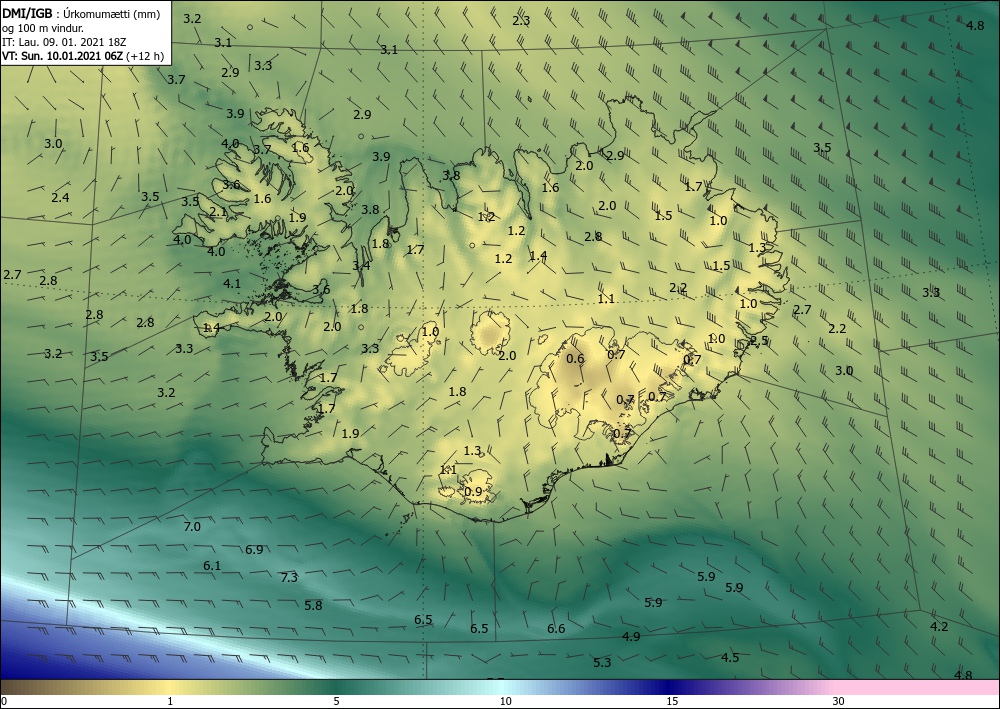
Task: Click the 7.0 precipitable water value
Action: (x=192, y=527)
